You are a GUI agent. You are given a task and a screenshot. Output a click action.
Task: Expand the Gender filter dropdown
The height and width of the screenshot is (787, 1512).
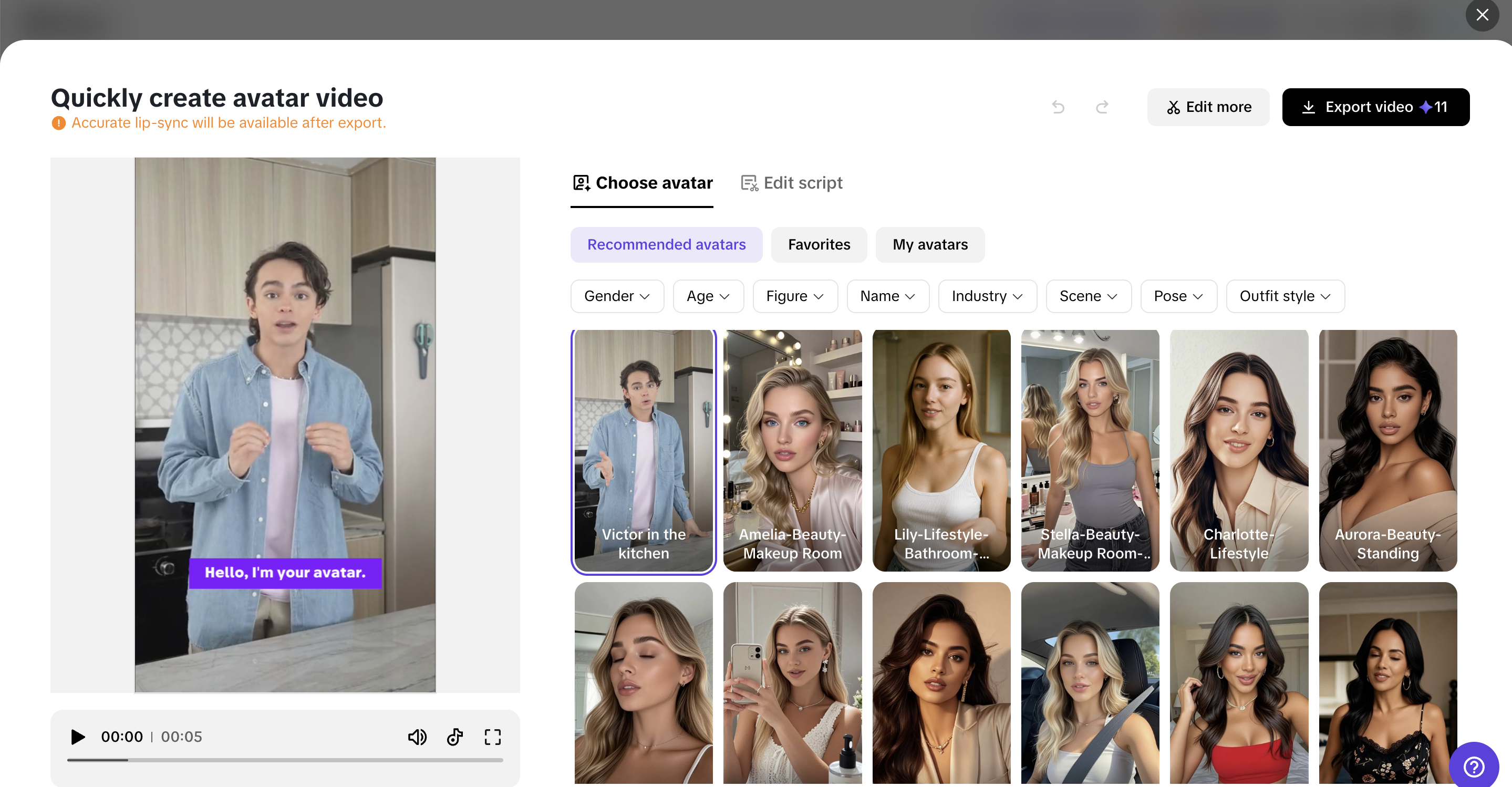(617, 296)
